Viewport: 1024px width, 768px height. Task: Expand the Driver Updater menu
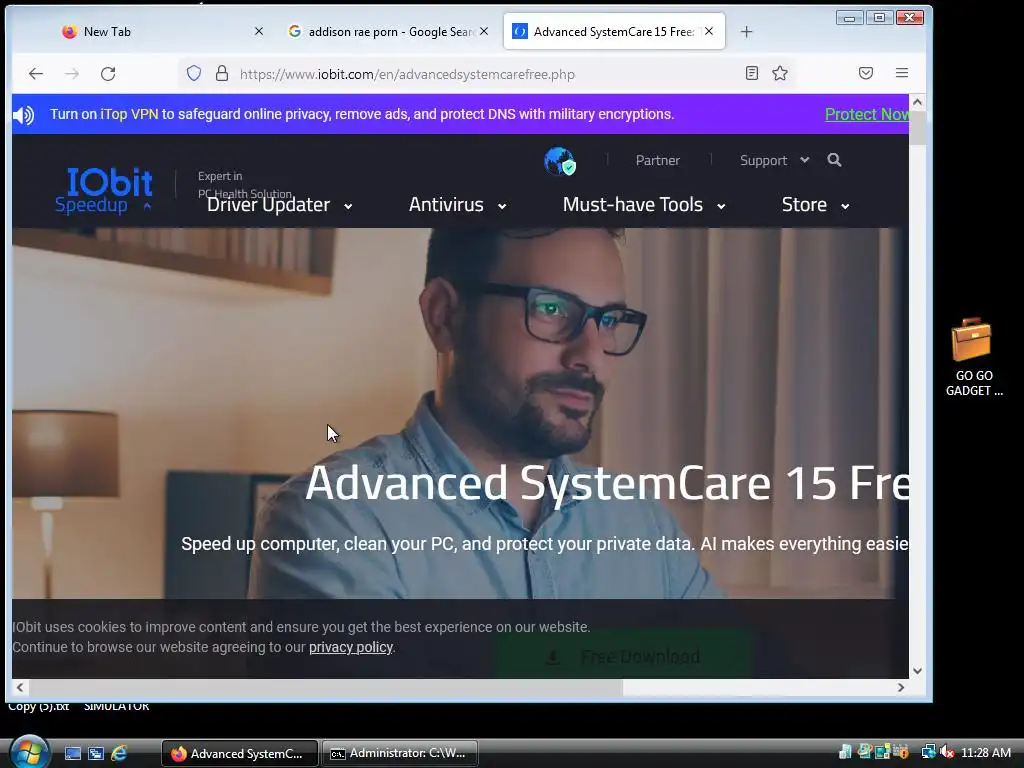pyautogui.click(x=280, y=205)
